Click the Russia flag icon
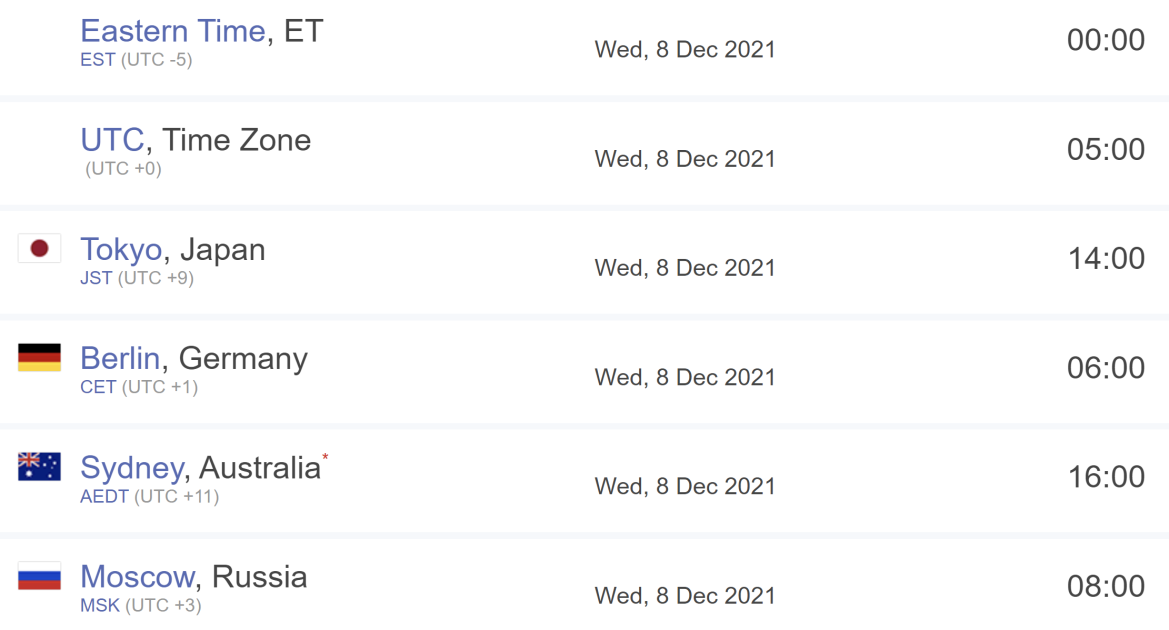The width and height of the screenshot is (1169, 630). point(40,576)
